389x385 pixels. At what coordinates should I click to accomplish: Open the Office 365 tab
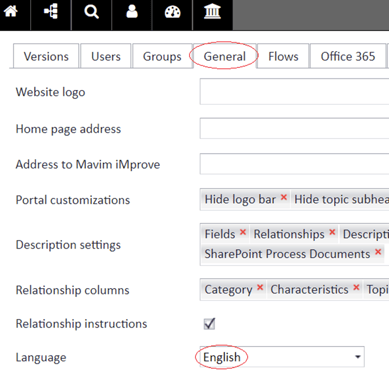(348, 56)
